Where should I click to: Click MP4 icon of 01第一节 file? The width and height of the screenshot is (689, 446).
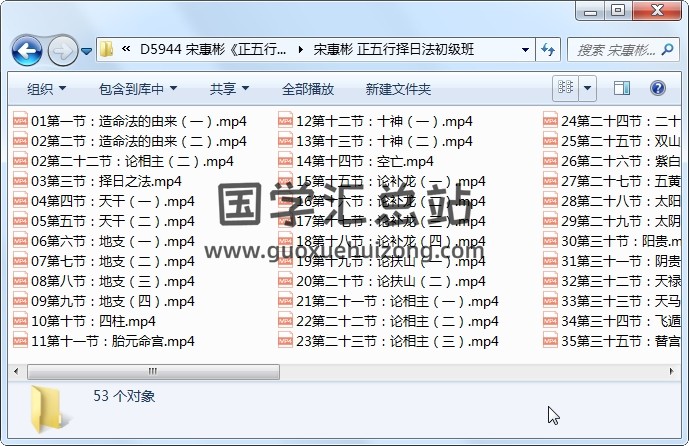[x=20, y=120]
